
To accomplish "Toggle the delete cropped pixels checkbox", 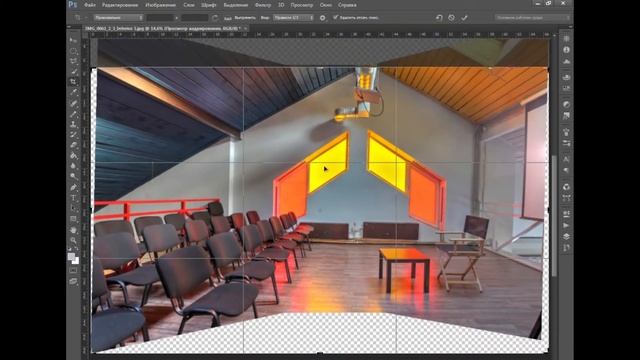I will (x=336, y=18).
